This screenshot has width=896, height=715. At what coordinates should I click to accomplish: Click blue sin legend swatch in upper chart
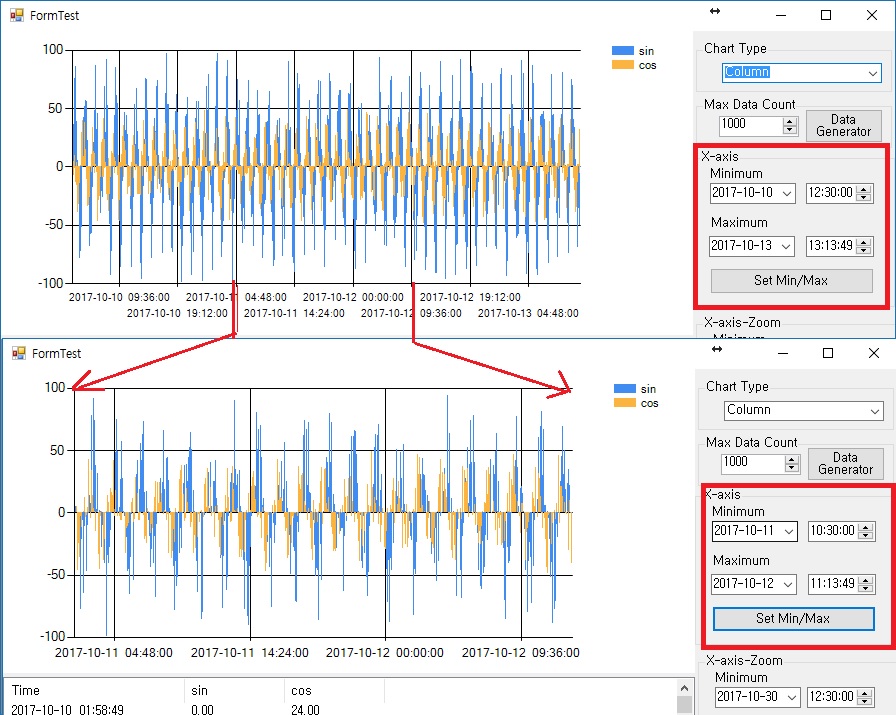pyautogui.click(x=622, y=51)
